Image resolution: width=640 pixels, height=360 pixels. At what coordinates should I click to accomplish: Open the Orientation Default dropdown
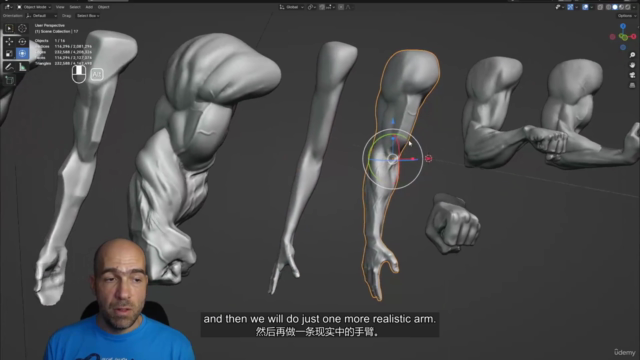(41, 16)
